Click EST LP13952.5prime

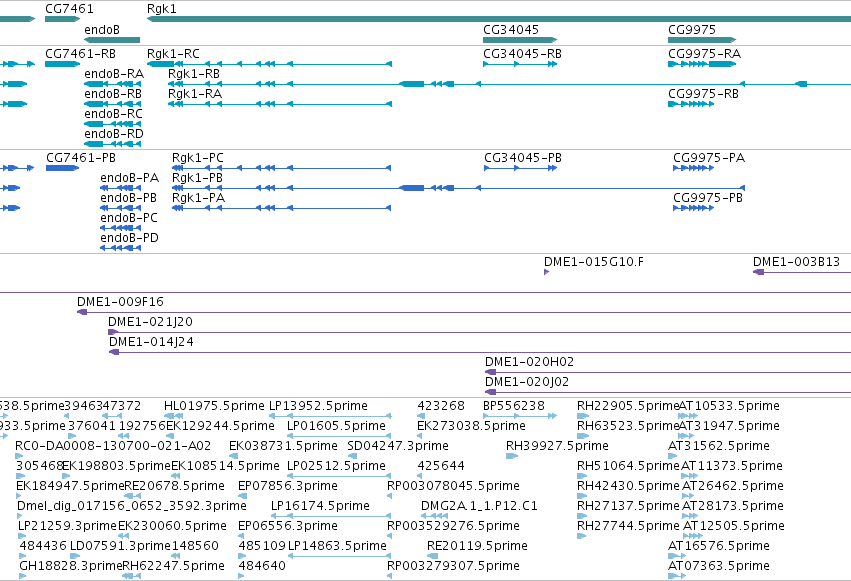(318, 406)
